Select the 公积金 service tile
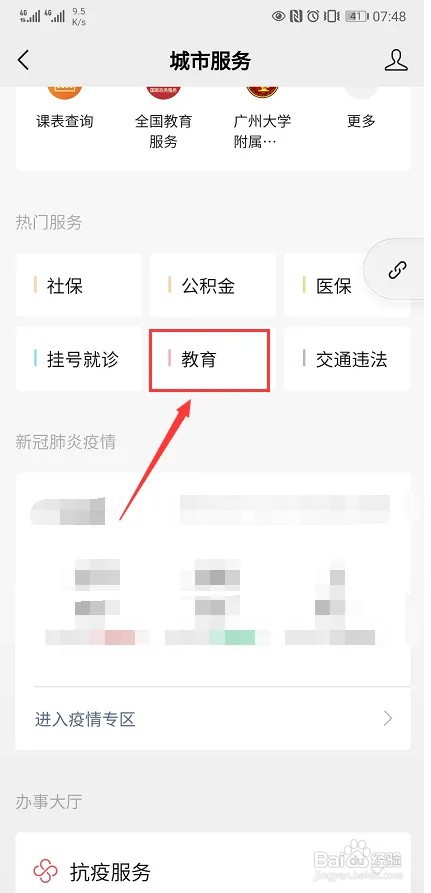The width and height of the screenshot is (431, 893). (x=213, y=285)
